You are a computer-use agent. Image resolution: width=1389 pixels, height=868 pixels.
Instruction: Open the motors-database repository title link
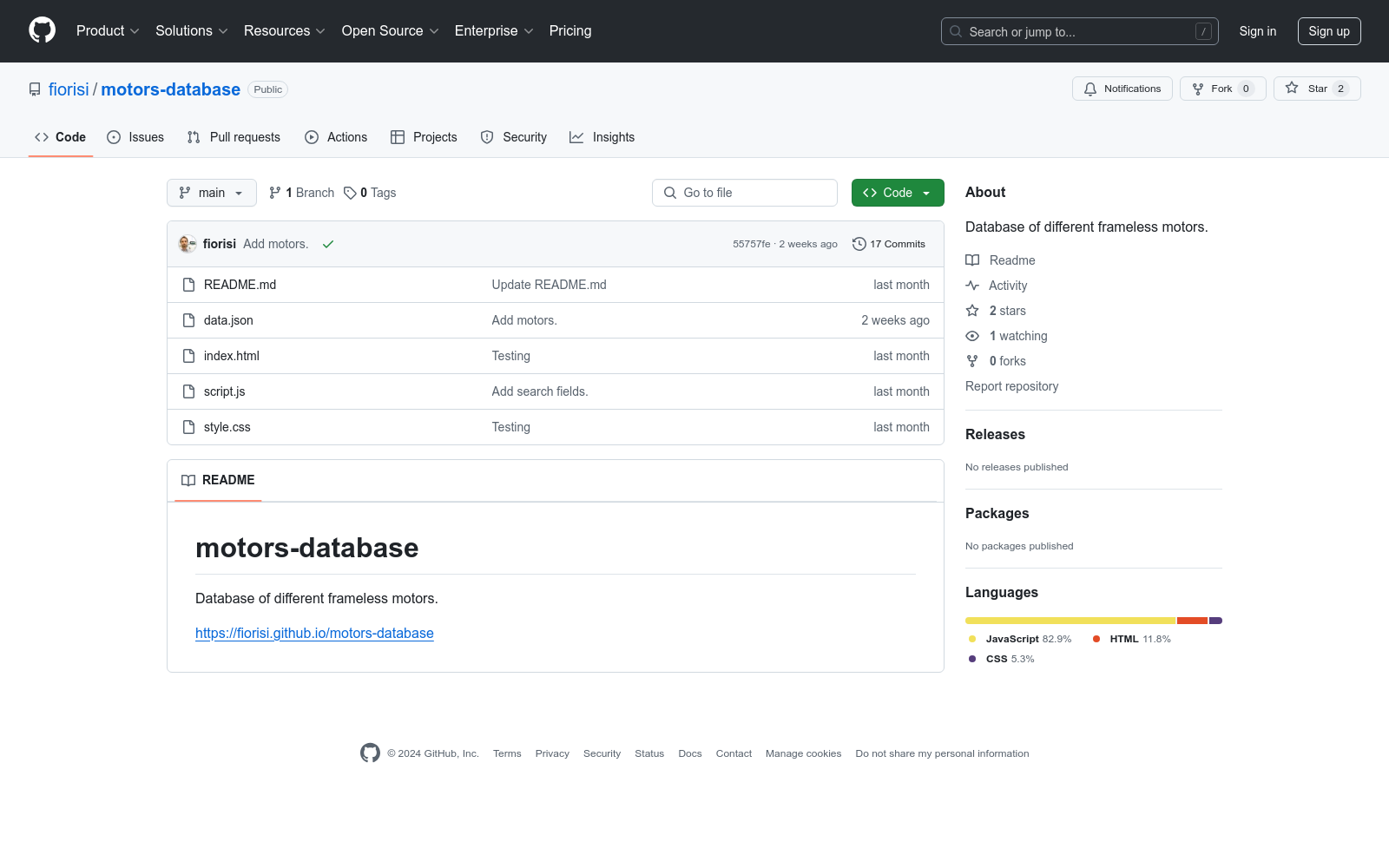171,89
